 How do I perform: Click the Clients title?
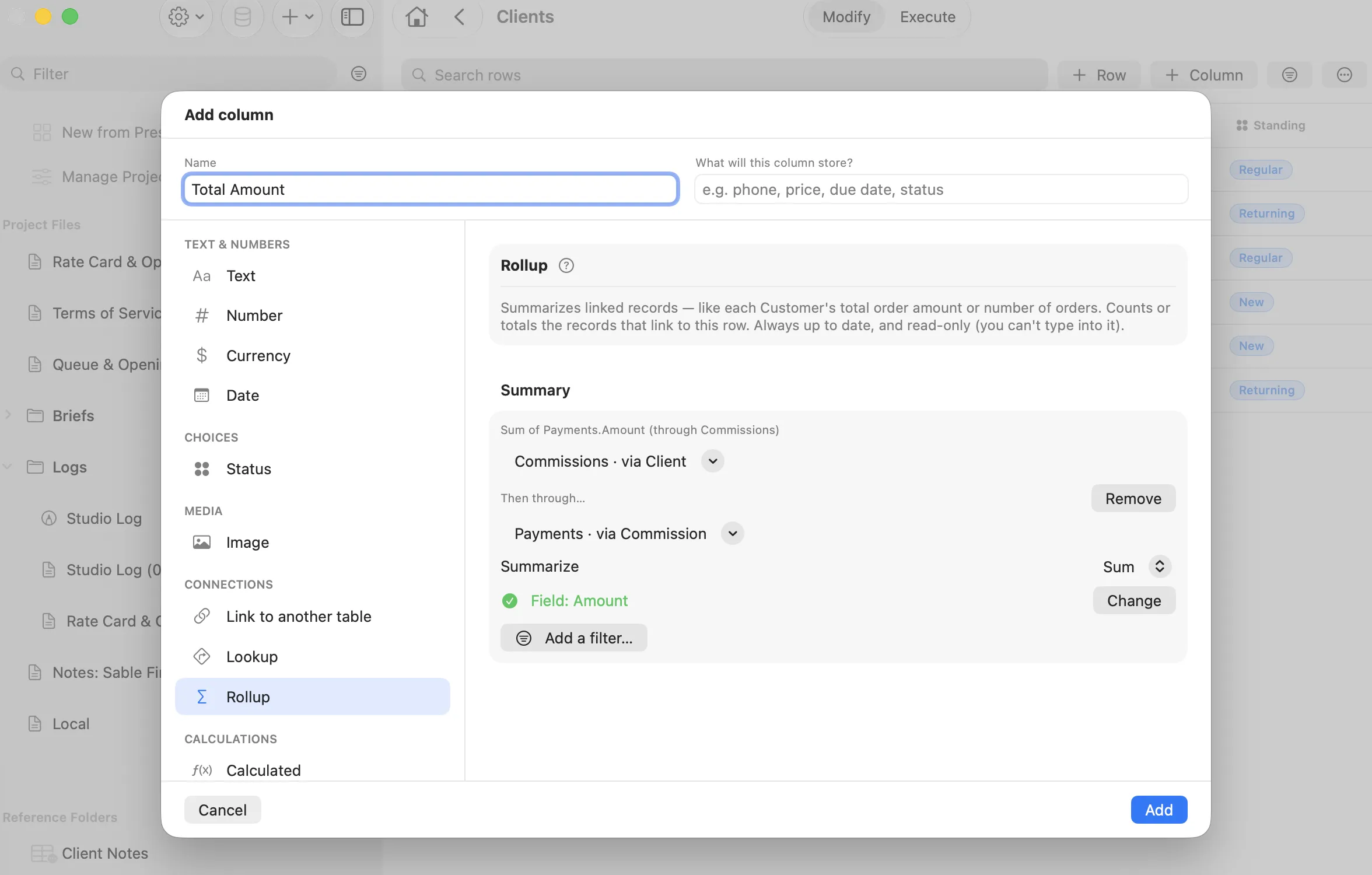525,16
